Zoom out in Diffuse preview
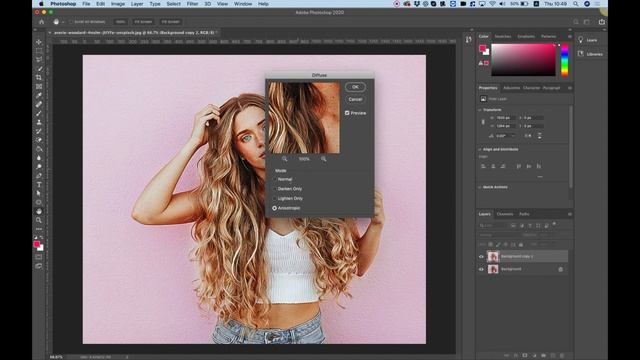The width and height of the screenshot is (640, 360). coord(284,159)
